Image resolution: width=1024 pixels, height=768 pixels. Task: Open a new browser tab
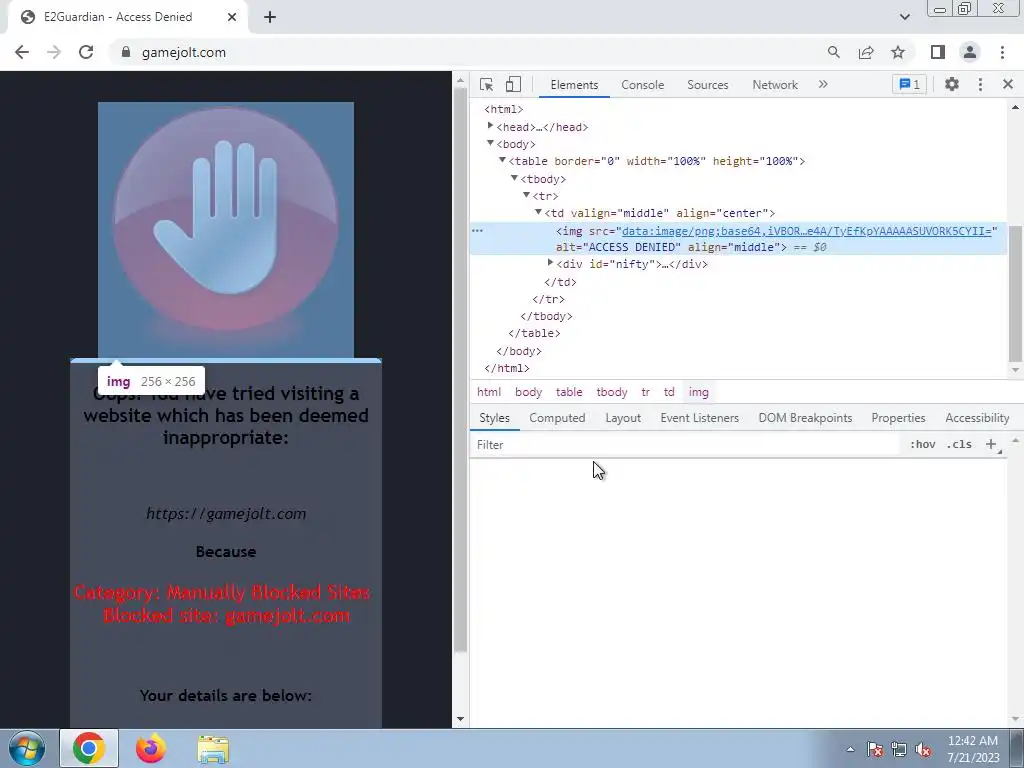(x=270, y=17)
